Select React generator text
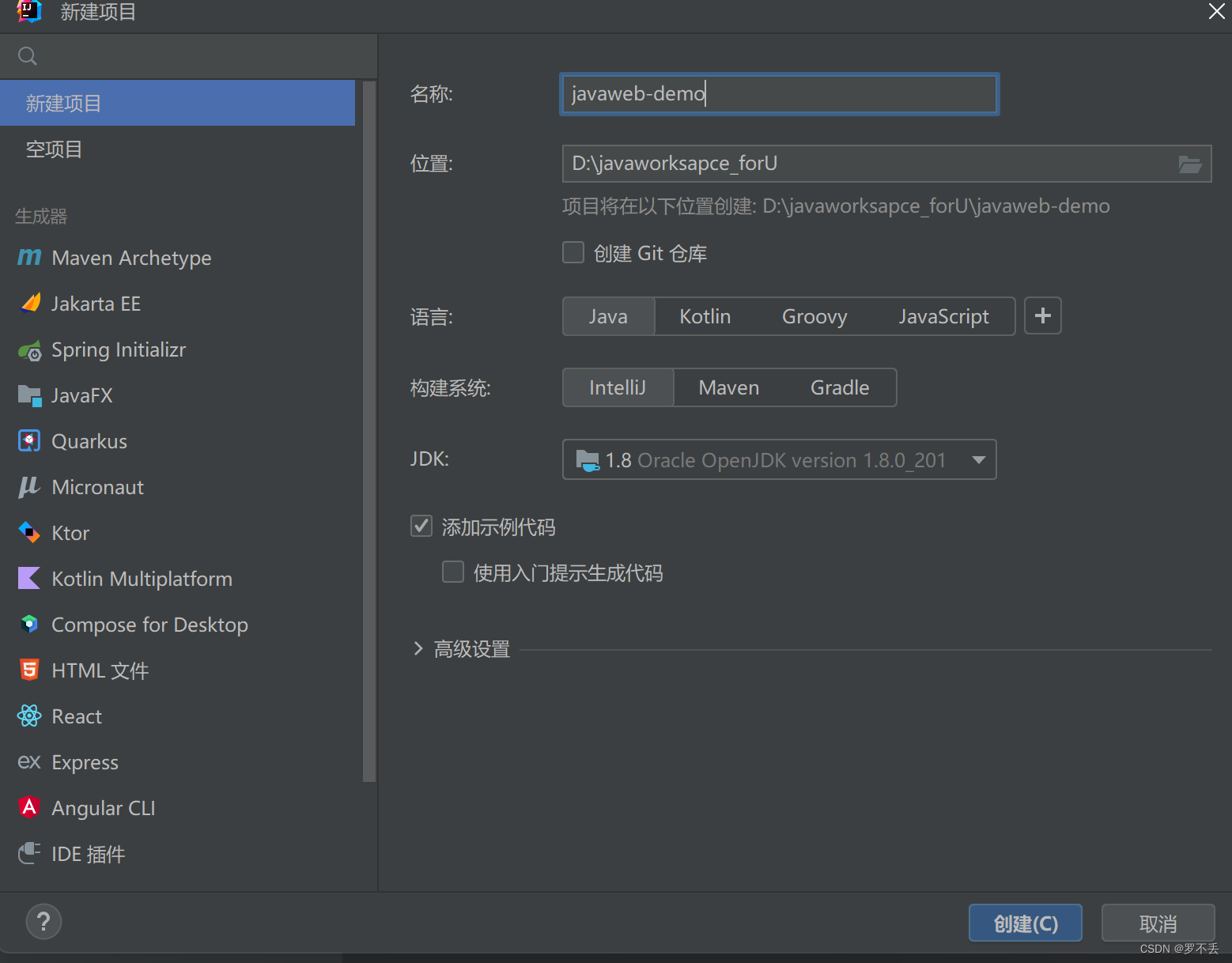 (77, 716)
